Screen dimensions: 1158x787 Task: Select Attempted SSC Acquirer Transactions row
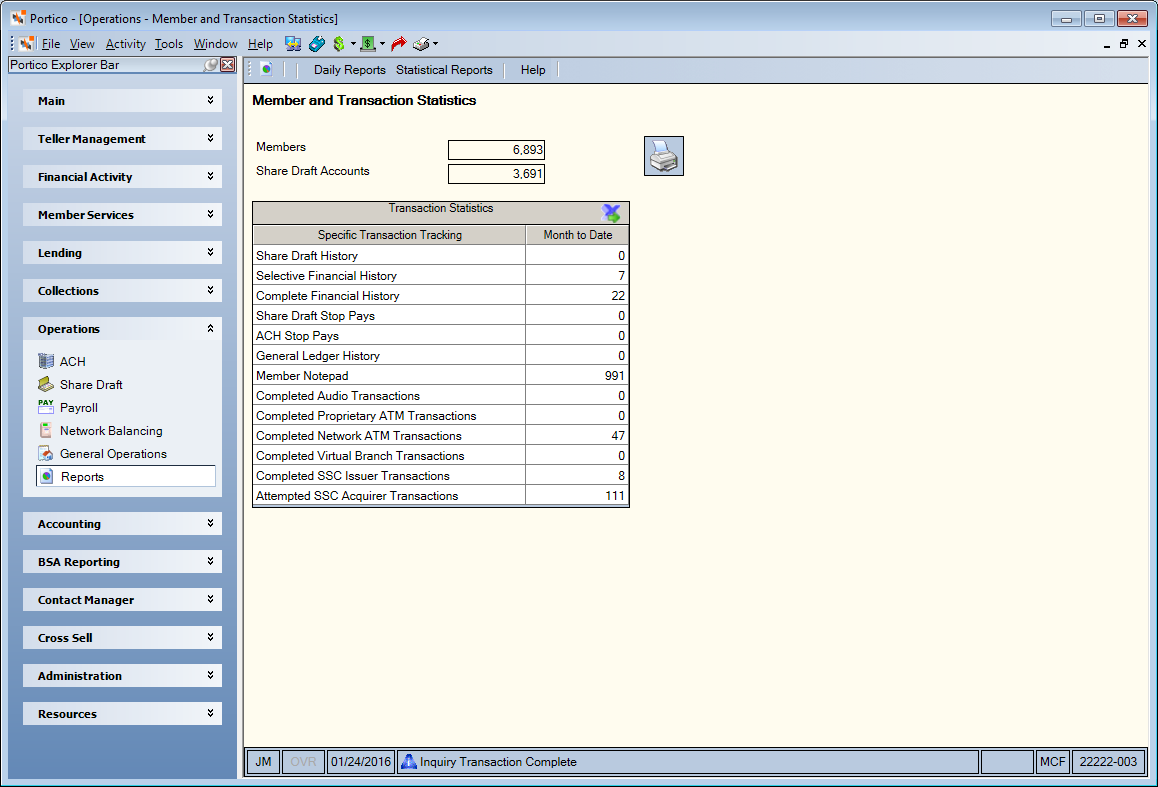tap(441, 495)
